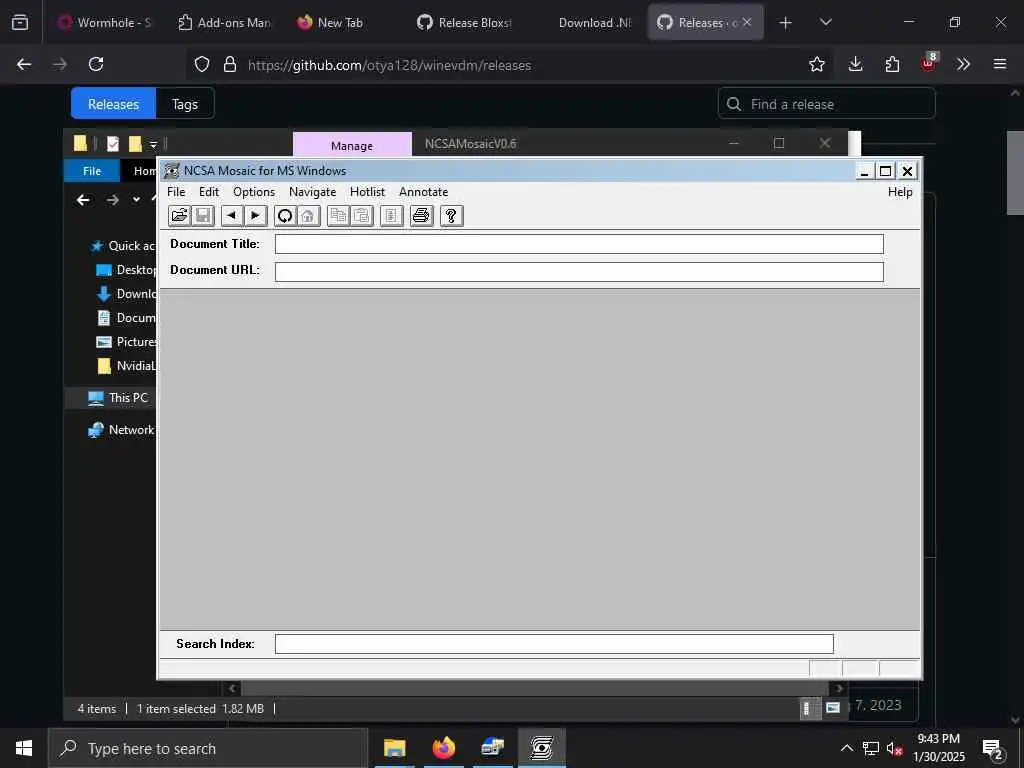Select Pictures in Explorer sidebar
1024x768 pixels.
coord(127,342)
